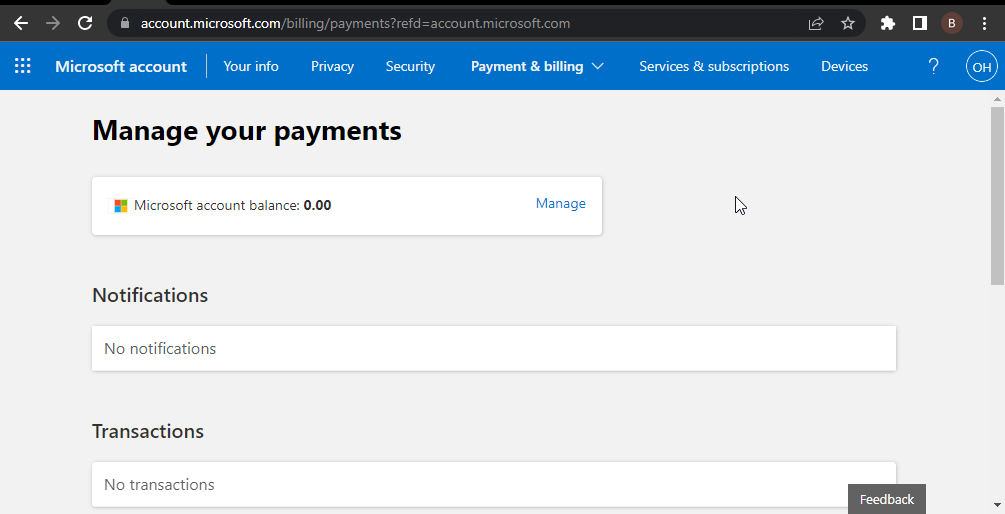Bookmark this page with the star icon
This screenshot has width=1005, height=514.
point(848,24)
